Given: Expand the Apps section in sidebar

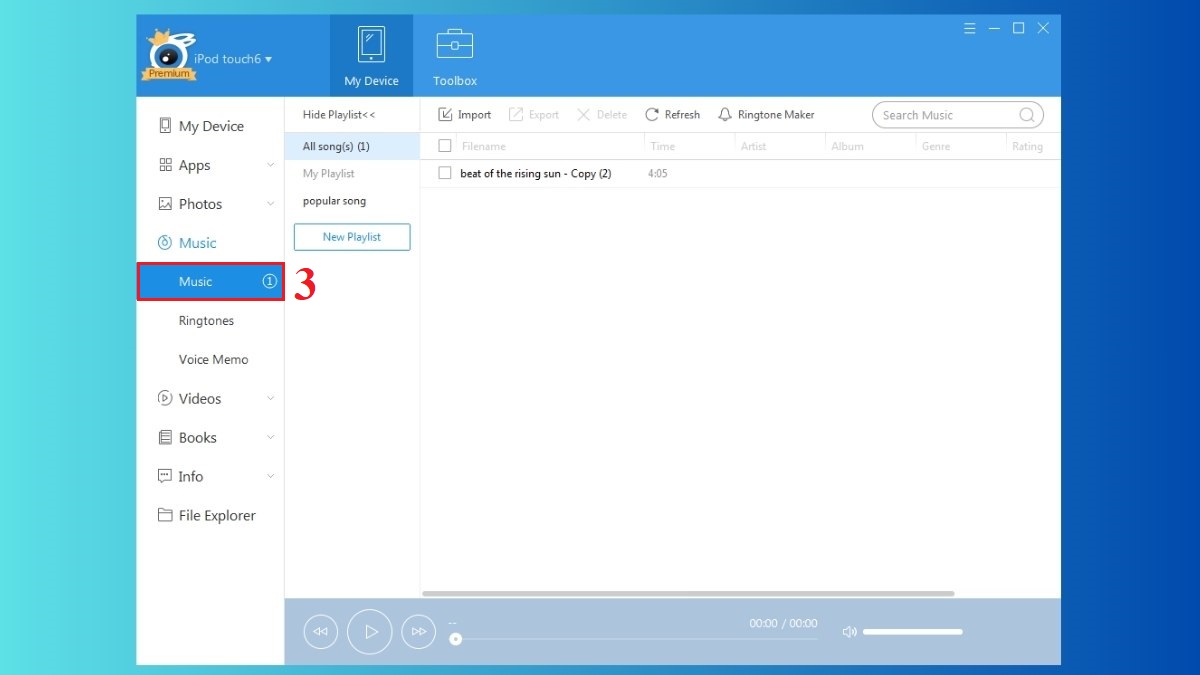Looking at the screenshot, I should point(270,165).
